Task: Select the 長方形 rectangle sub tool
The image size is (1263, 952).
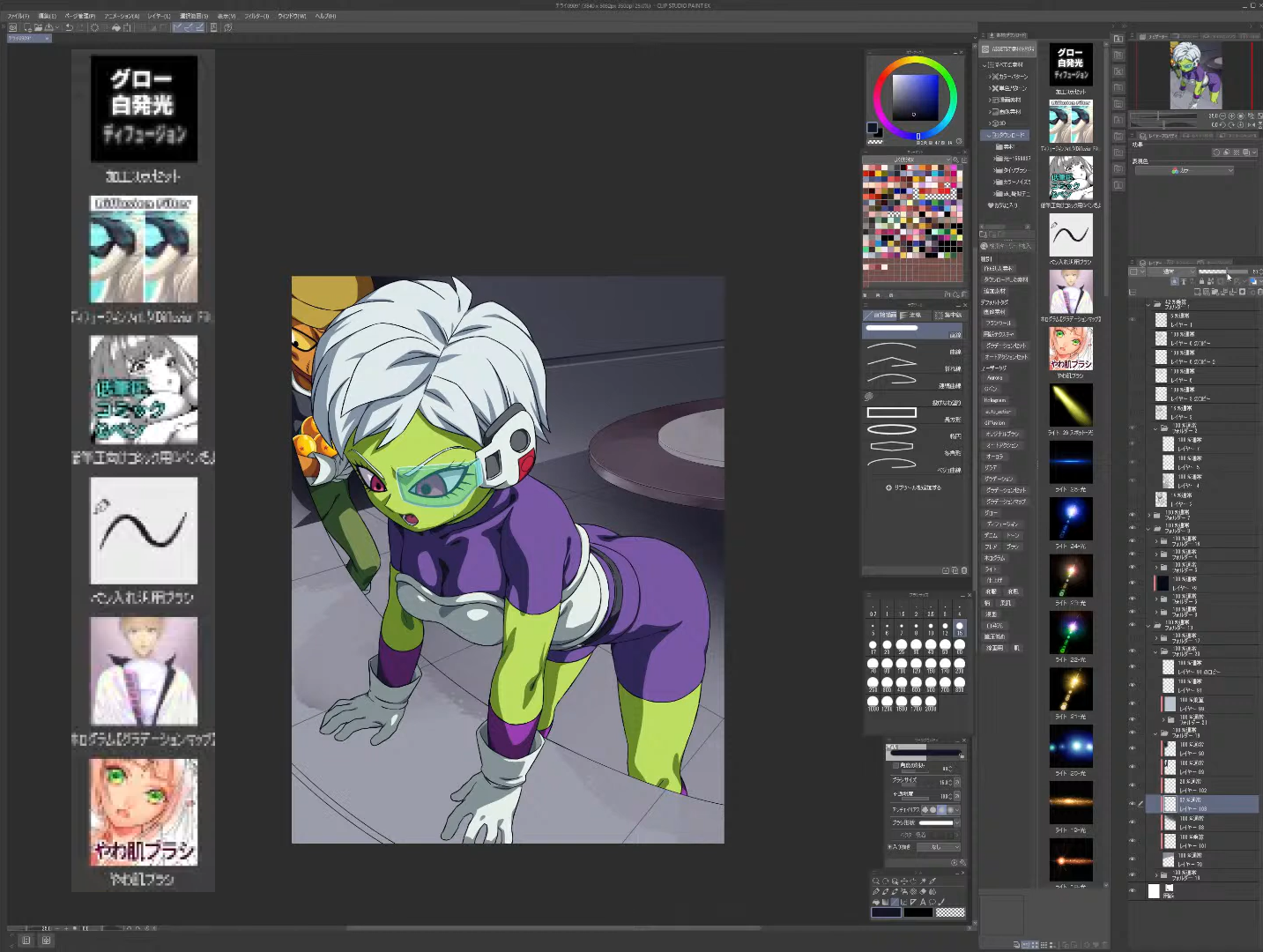Action: pos(913,417)
